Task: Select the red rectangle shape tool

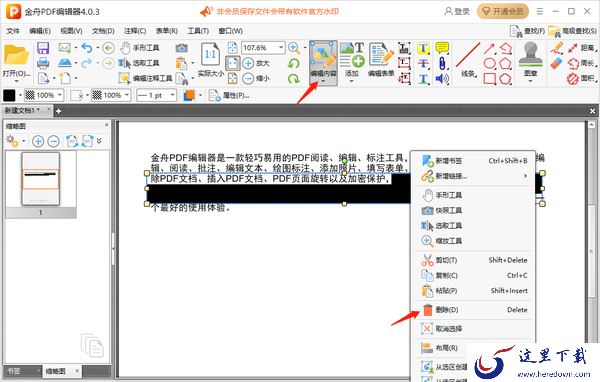Action: (490, 78)
